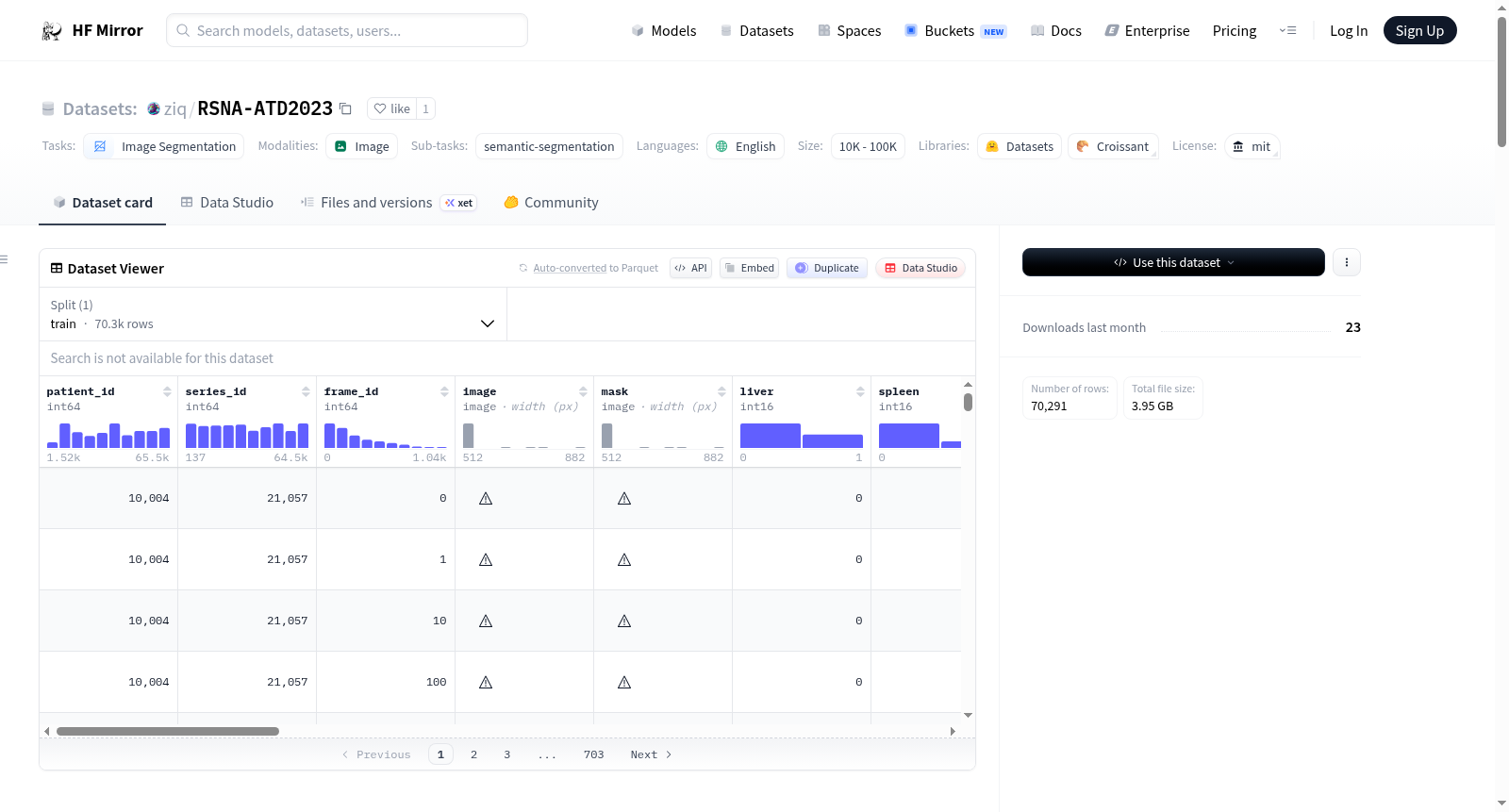Click the left sidebar collapse handle icon
The width and height of the screenshot is (1509, 812).
[x=4, y=259]
